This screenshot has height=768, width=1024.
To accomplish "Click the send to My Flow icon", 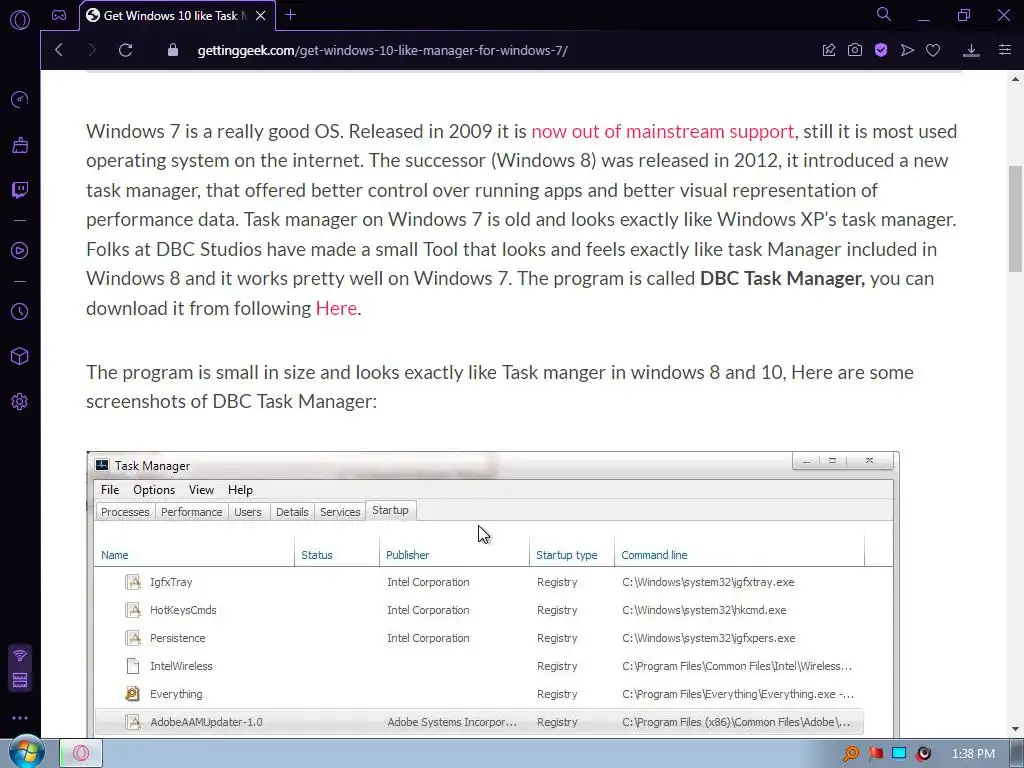I will pos(907,50).
